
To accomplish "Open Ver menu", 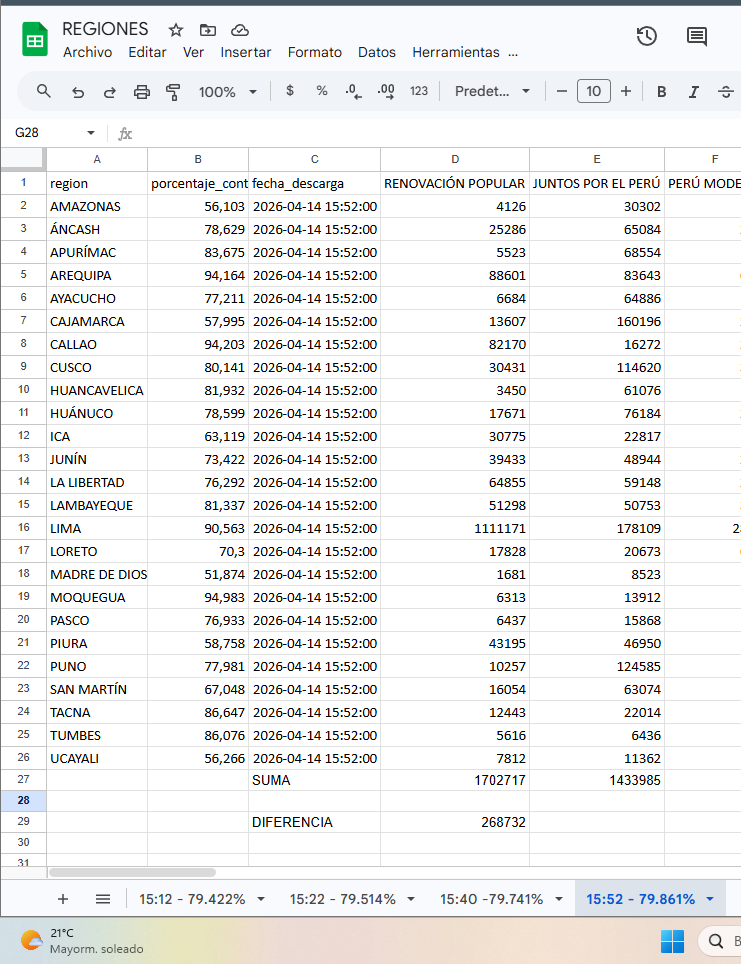I will point(193,52).
